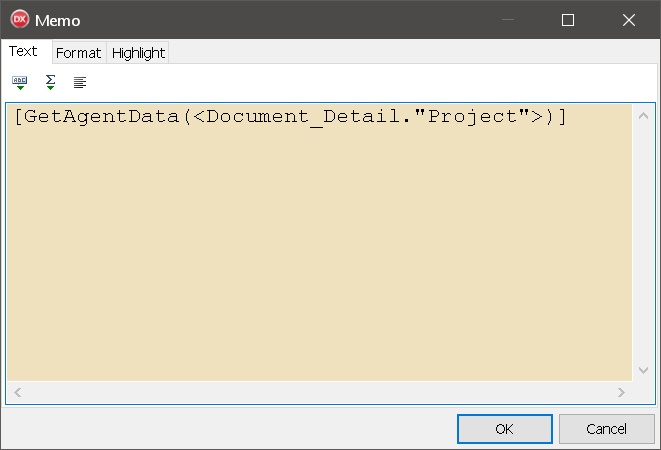Click the DX application icon in title bar
This screenshot has height=450, width=661.
tap(19, 20)
